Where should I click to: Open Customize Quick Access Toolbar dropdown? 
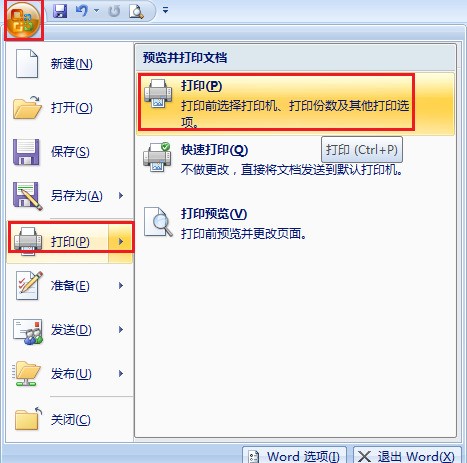[x=165, y=10]
